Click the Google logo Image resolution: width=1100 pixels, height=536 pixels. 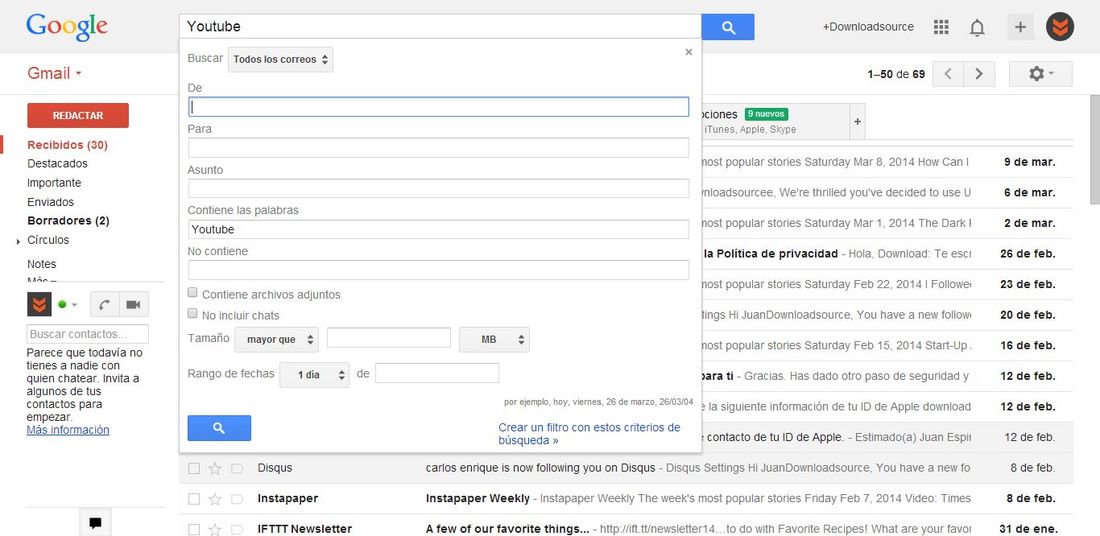[67, 28]
